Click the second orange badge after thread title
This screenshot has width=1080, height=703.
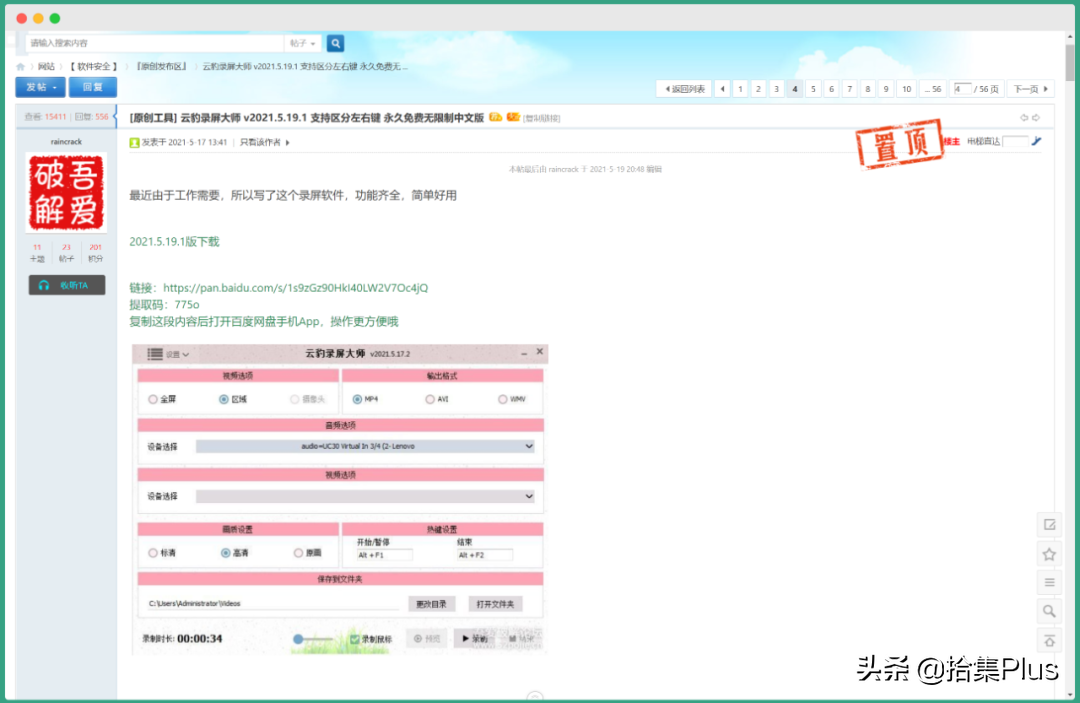point(512,118)
